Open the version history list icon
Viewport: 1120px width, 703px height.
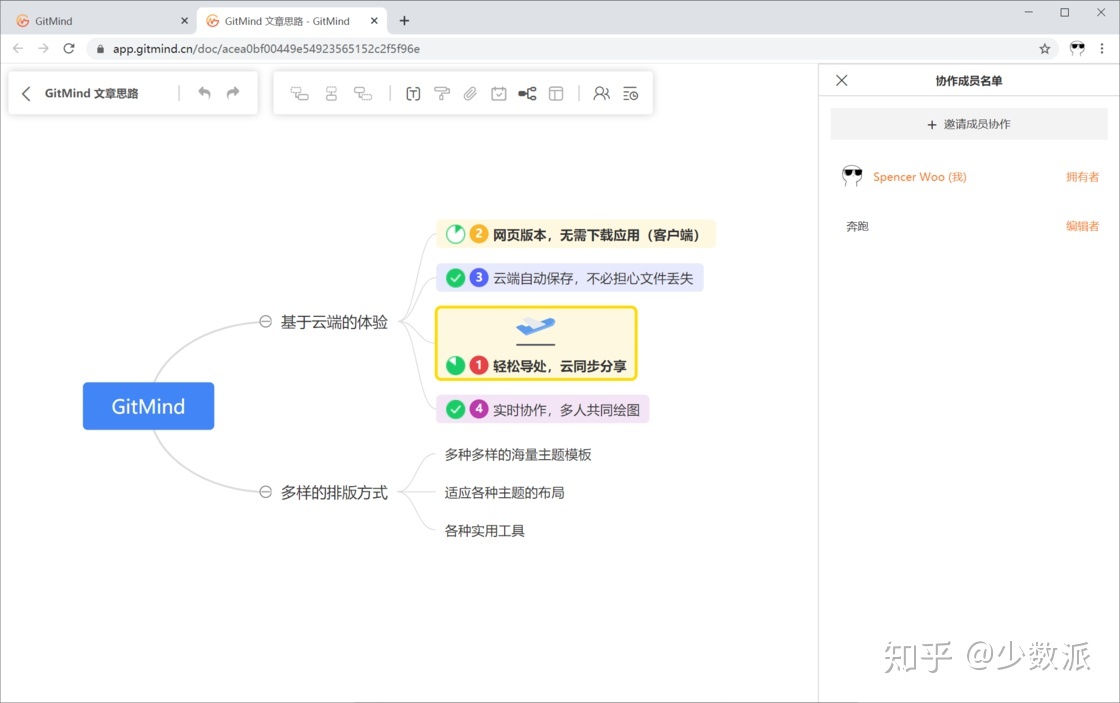coord(630,93)
